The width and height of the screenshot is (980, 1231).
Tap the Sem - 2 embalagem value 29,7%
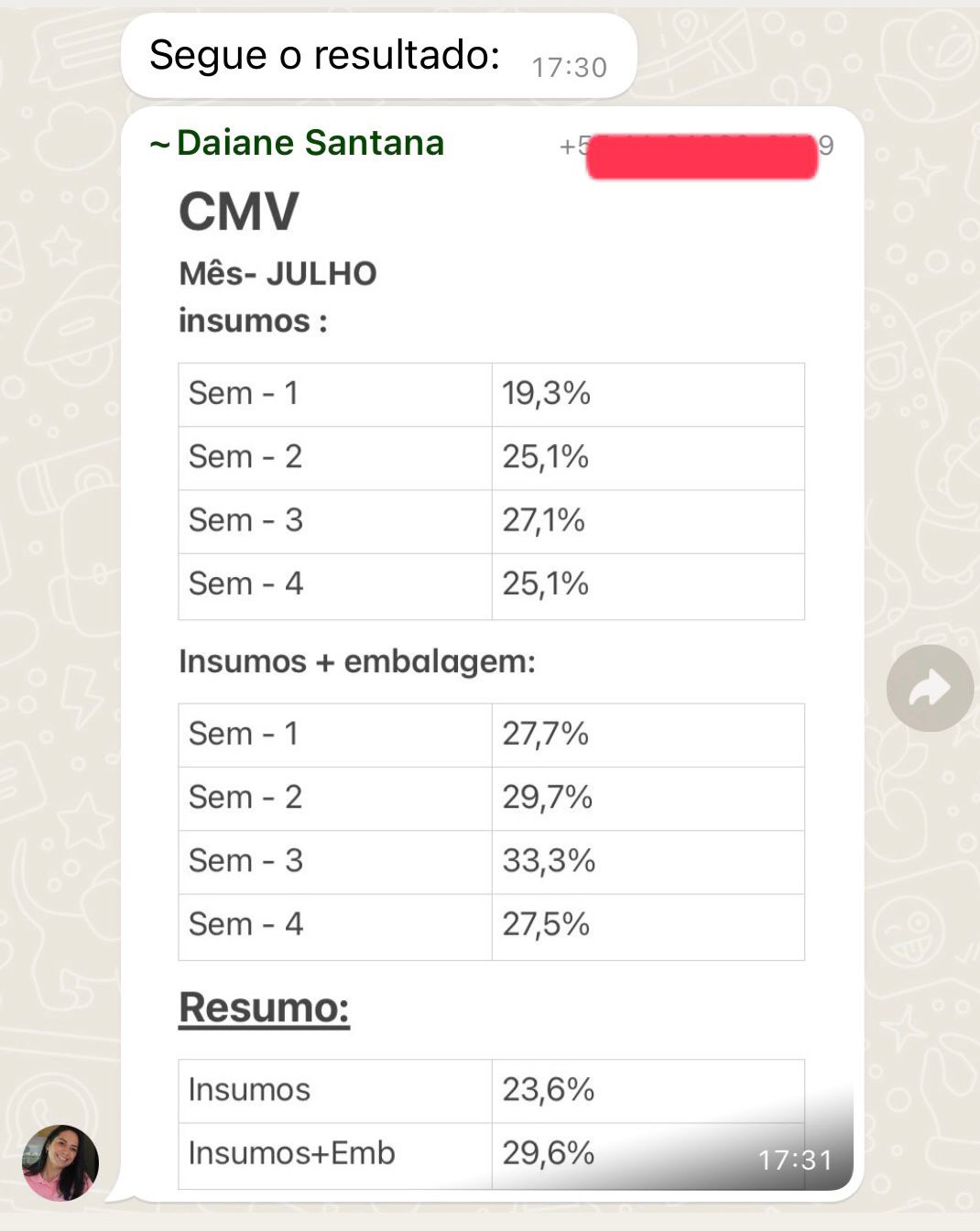coord(547,798)
